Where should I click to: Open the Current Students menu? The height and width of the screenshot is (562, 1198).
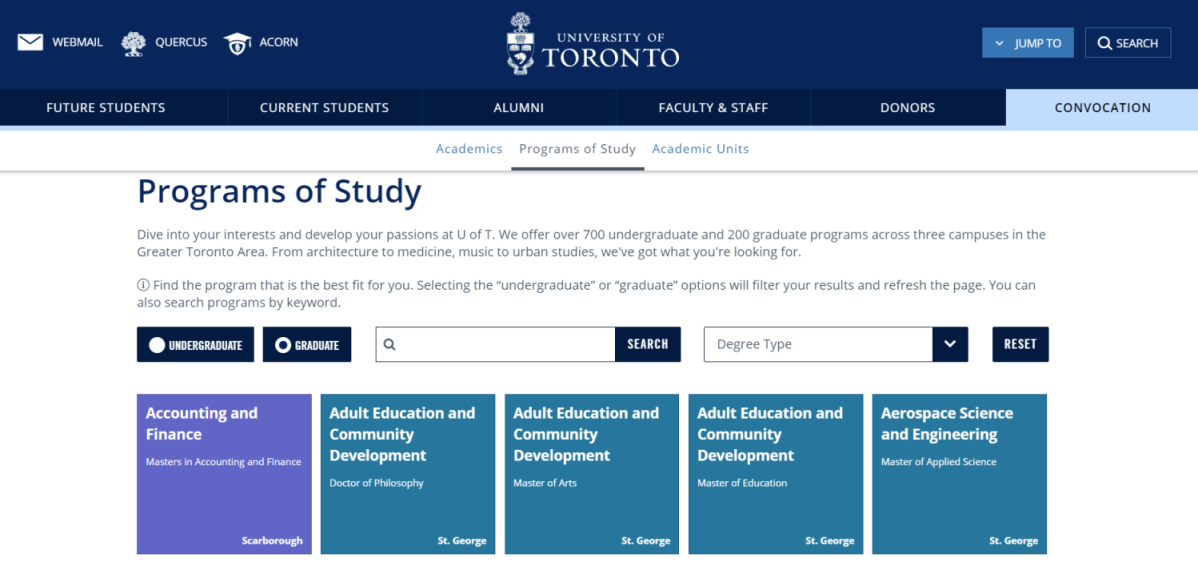pyautogui.click(x=325, y=108)
